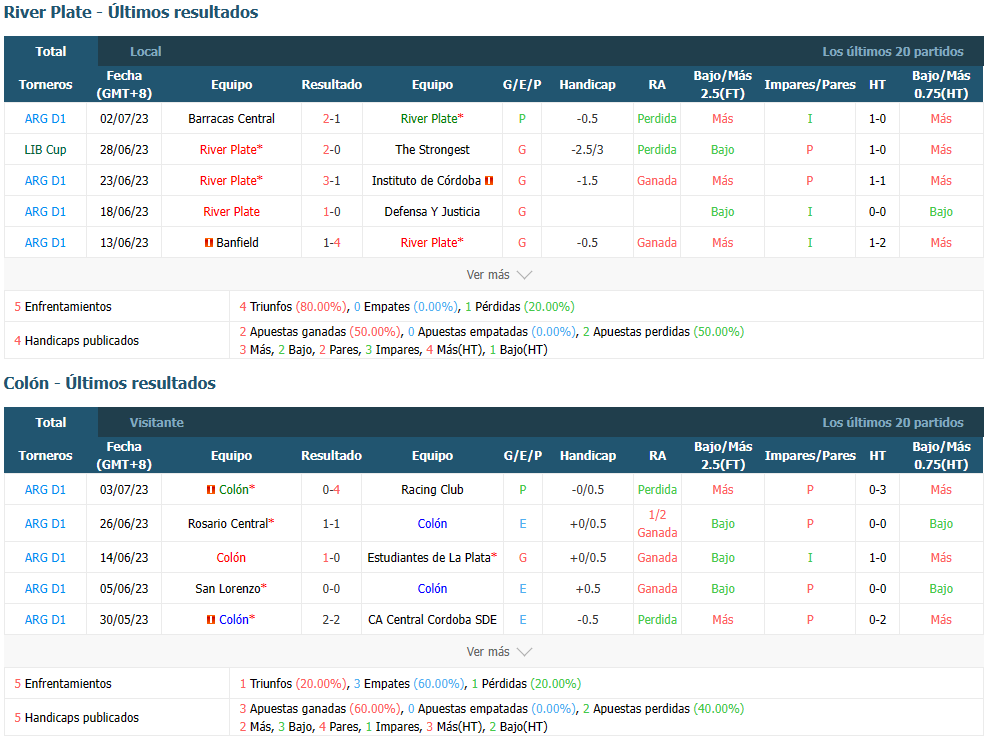989x740 pixels.
Task: Open ARG D1 link for 13/06/23 match
Action: tap(45, 242)
